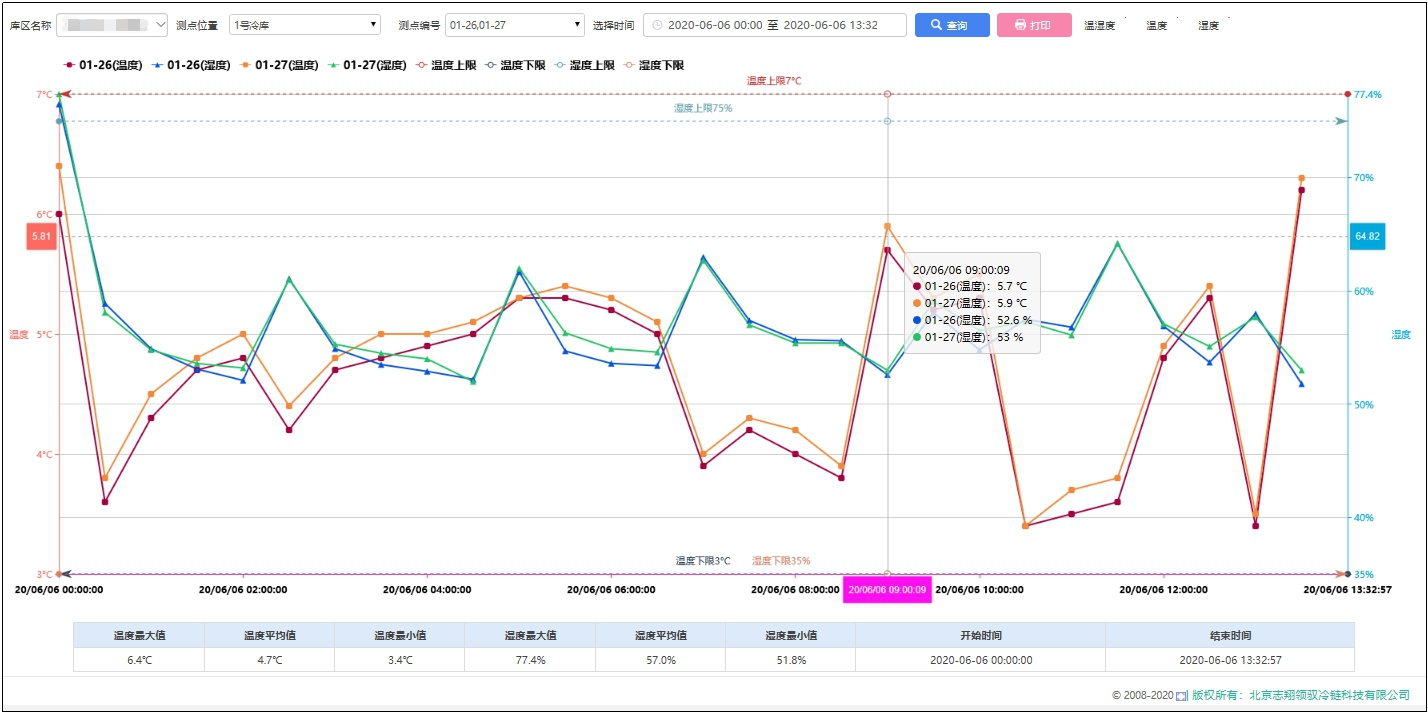This screenshot has width=1428, height=714.
Task: Hide the 01-27(温度) legend series
Action: tap(279, 65)
